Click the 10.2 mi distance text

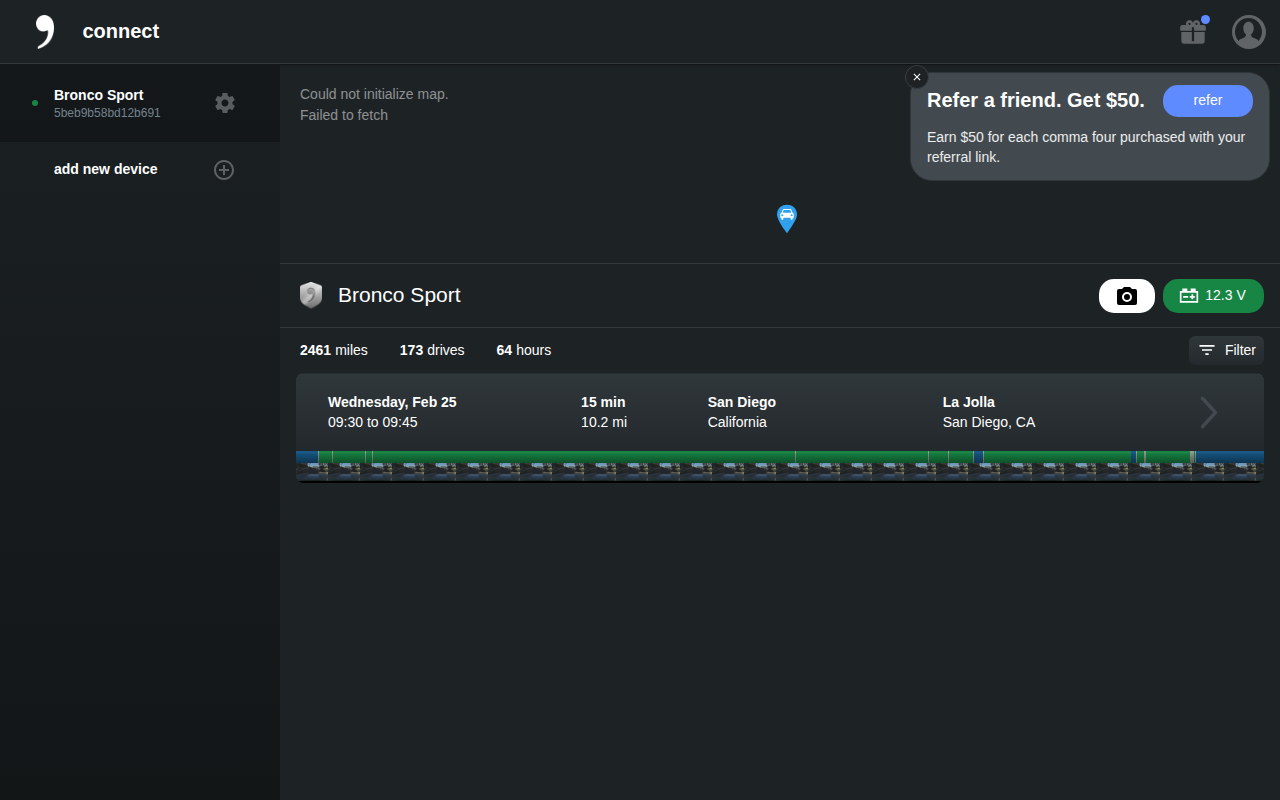[604, 422]
